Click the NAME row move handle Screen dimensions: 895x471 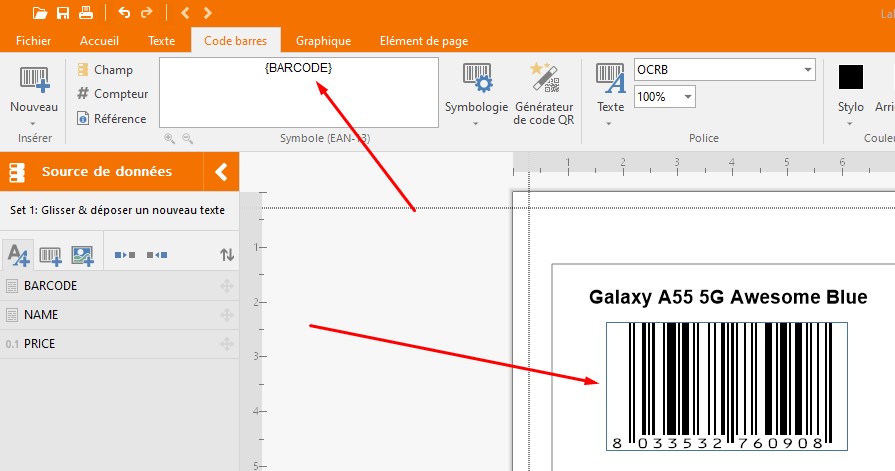pos(227,315)
